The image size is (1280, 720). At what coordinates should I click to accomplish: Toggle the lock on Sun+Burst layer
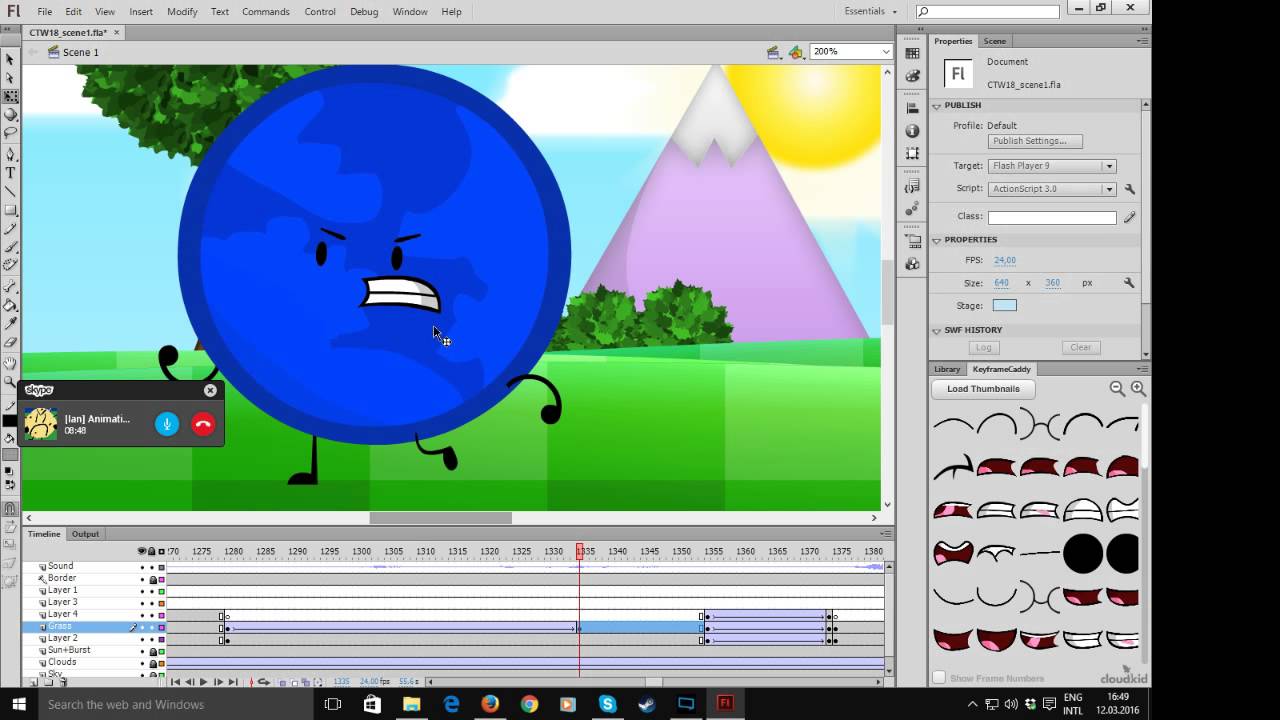pos(152,651)
